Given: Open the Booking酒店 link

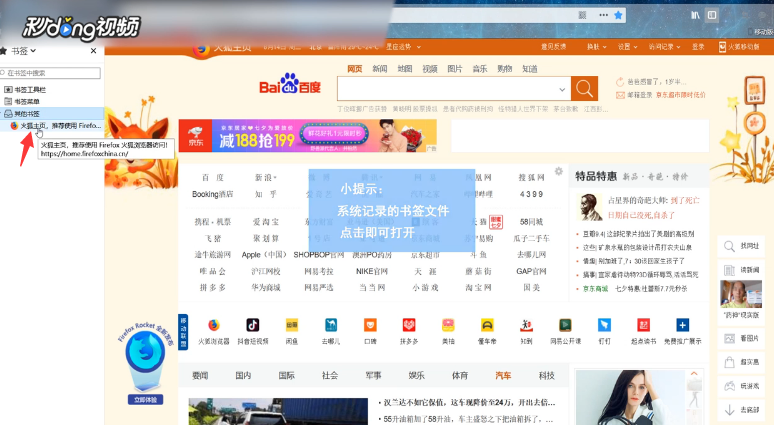Looking at the screenshot, I should [212, 194].
